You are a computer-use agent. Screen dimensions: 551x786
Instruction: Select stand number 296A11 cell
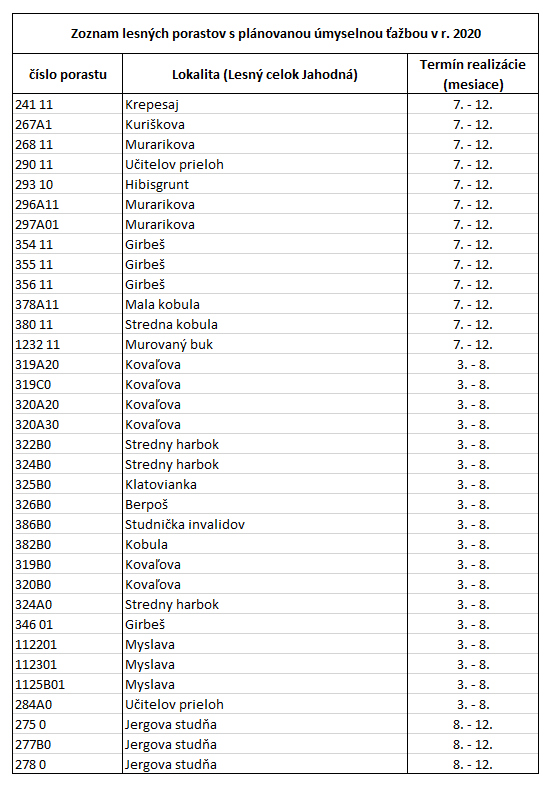point(68,205)
